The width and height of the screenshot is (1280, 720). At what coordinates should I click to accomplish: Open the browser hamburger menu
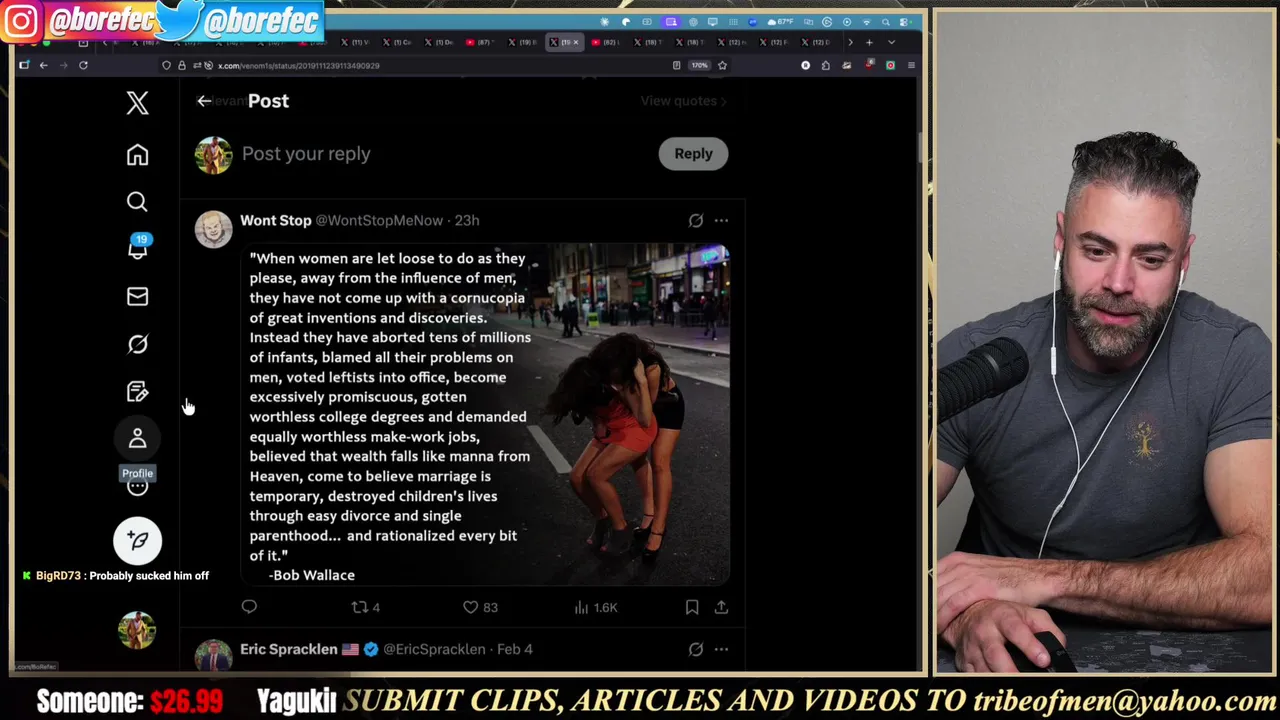tap(911, 65)
